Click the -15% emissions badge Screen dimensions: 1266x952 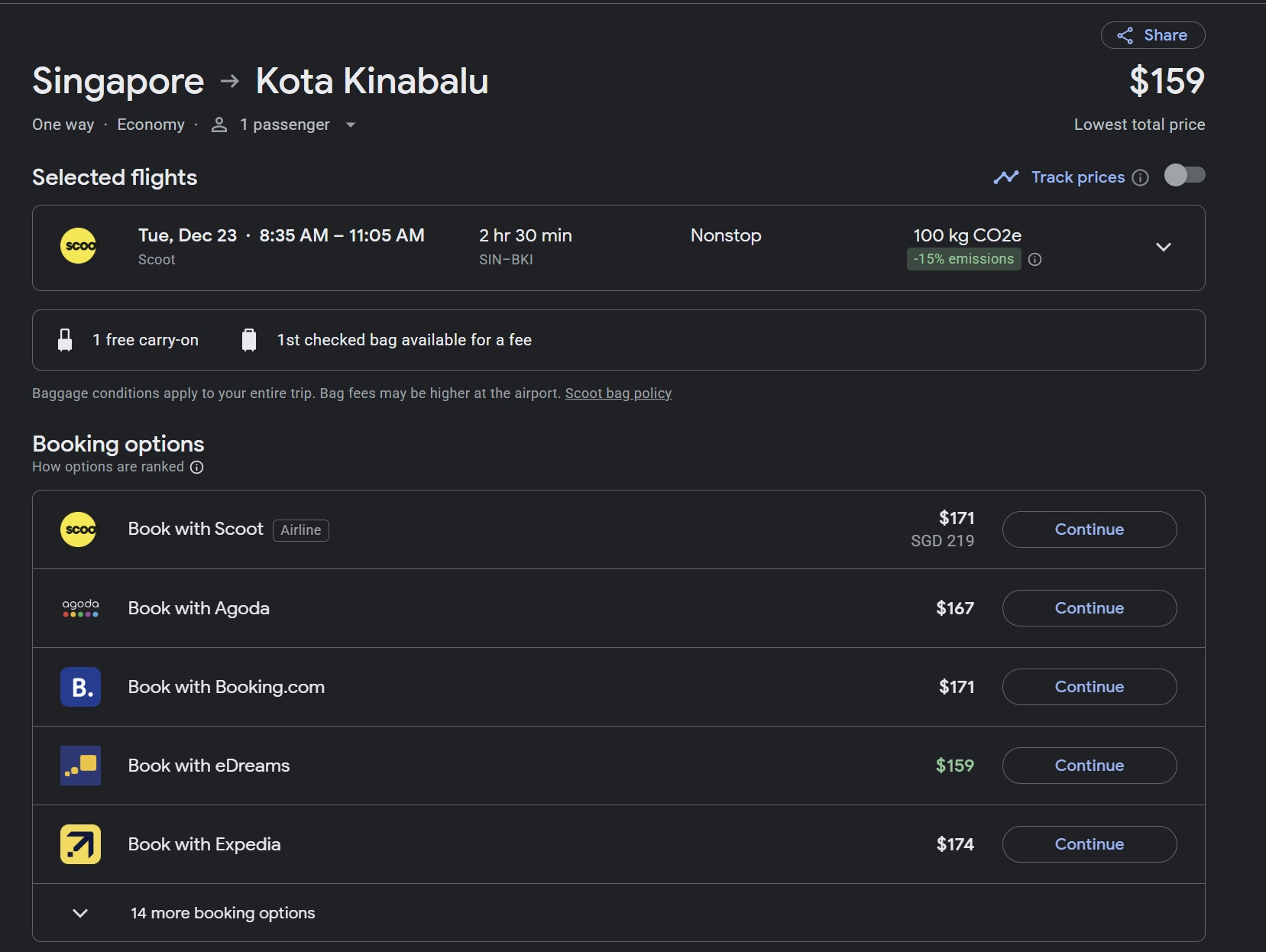click(x=963, y=259)
